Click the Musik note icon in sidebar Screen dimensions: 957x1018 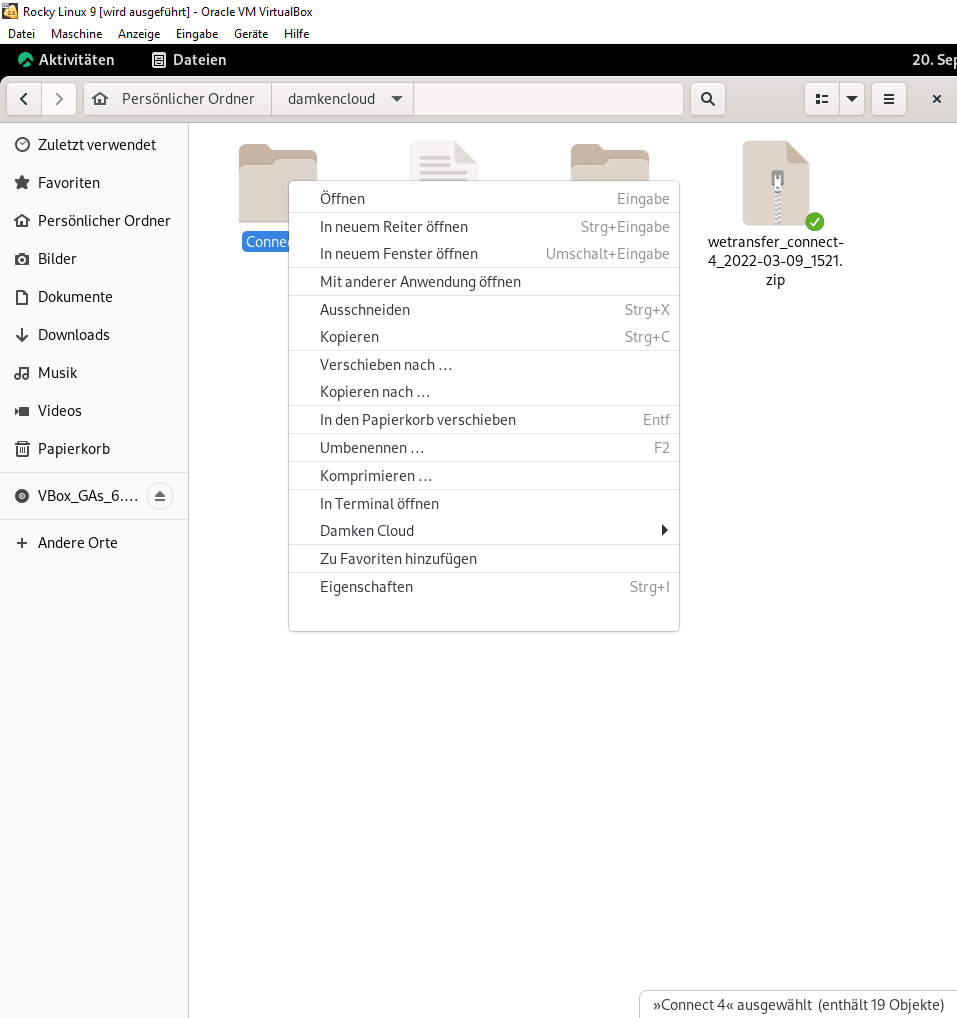click(x=22, y=373)
